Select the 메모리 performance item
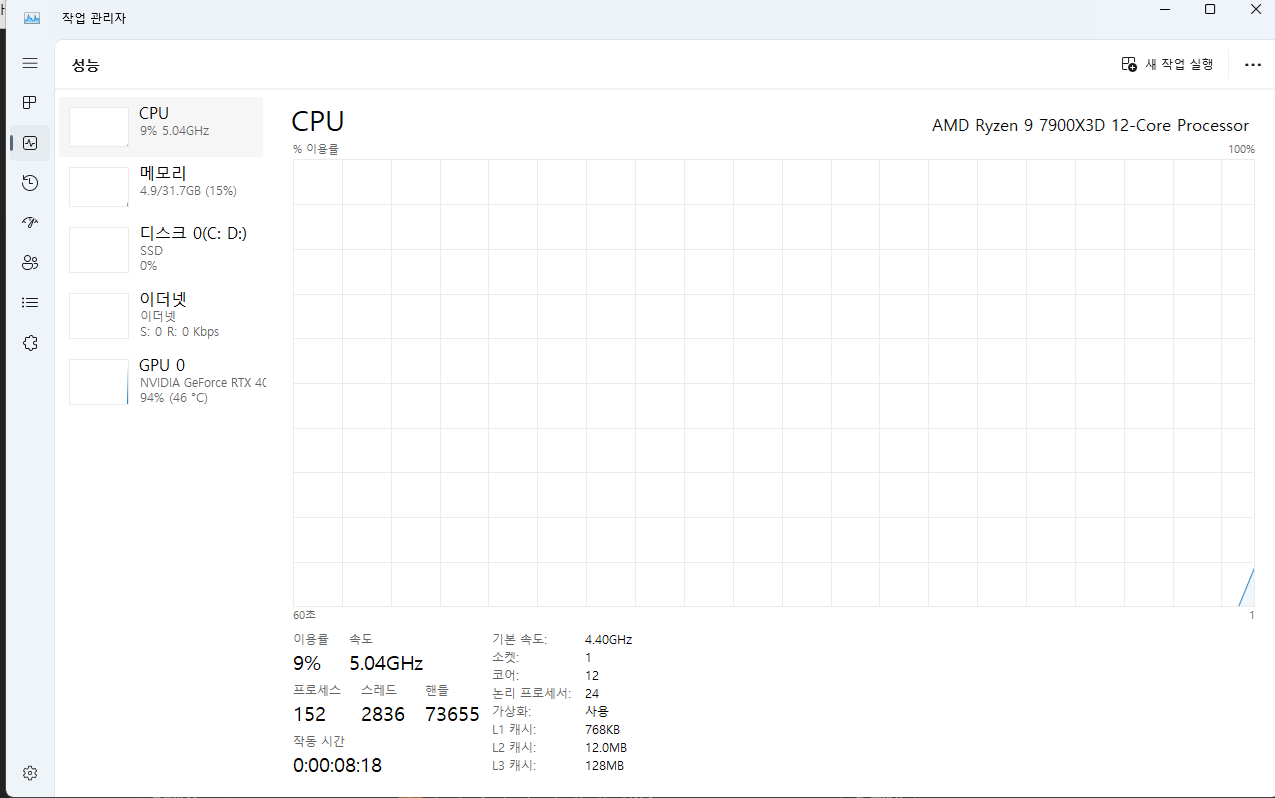Screen dimensions: 1275x798 pos(161,187)
